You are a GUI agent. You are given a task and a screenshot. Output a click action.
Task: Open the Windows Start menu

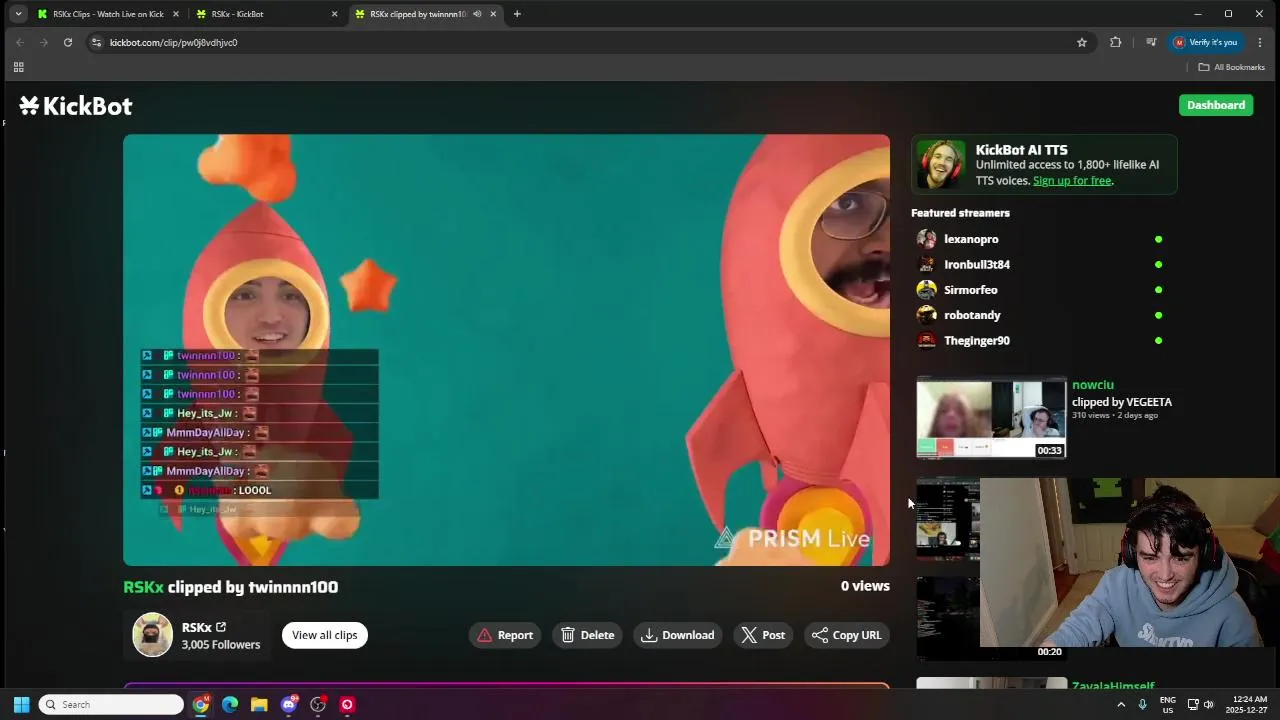point(21,705)
